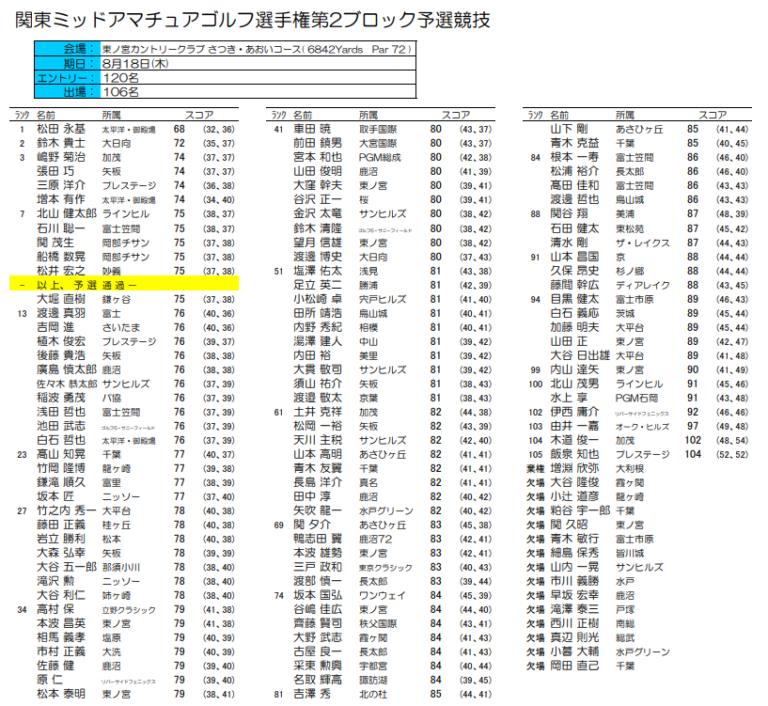The height and width of the screenshot is (706, 768).
Task: Click the 会場 label cell
Action: click(x=66, y=48)
